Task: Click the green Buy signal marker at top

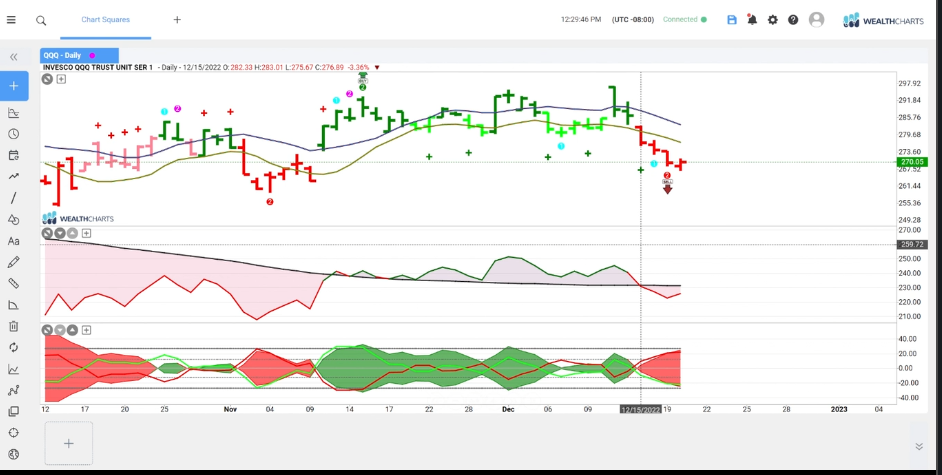Action: coord(363,78)
